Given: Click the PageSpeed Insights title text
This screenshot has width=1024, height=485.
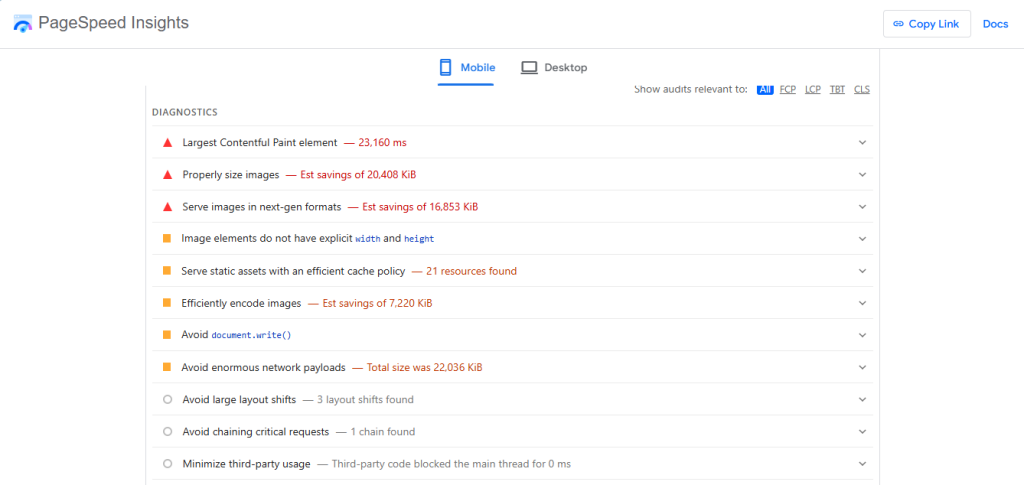Looking at the screenshot, I should (114, 23).
